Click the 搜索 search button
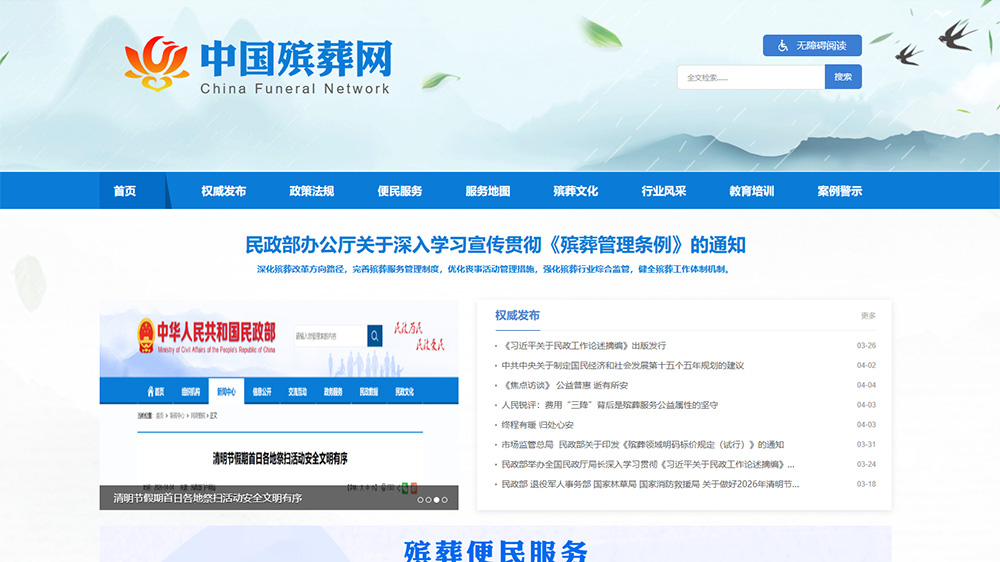 point(843,77)
